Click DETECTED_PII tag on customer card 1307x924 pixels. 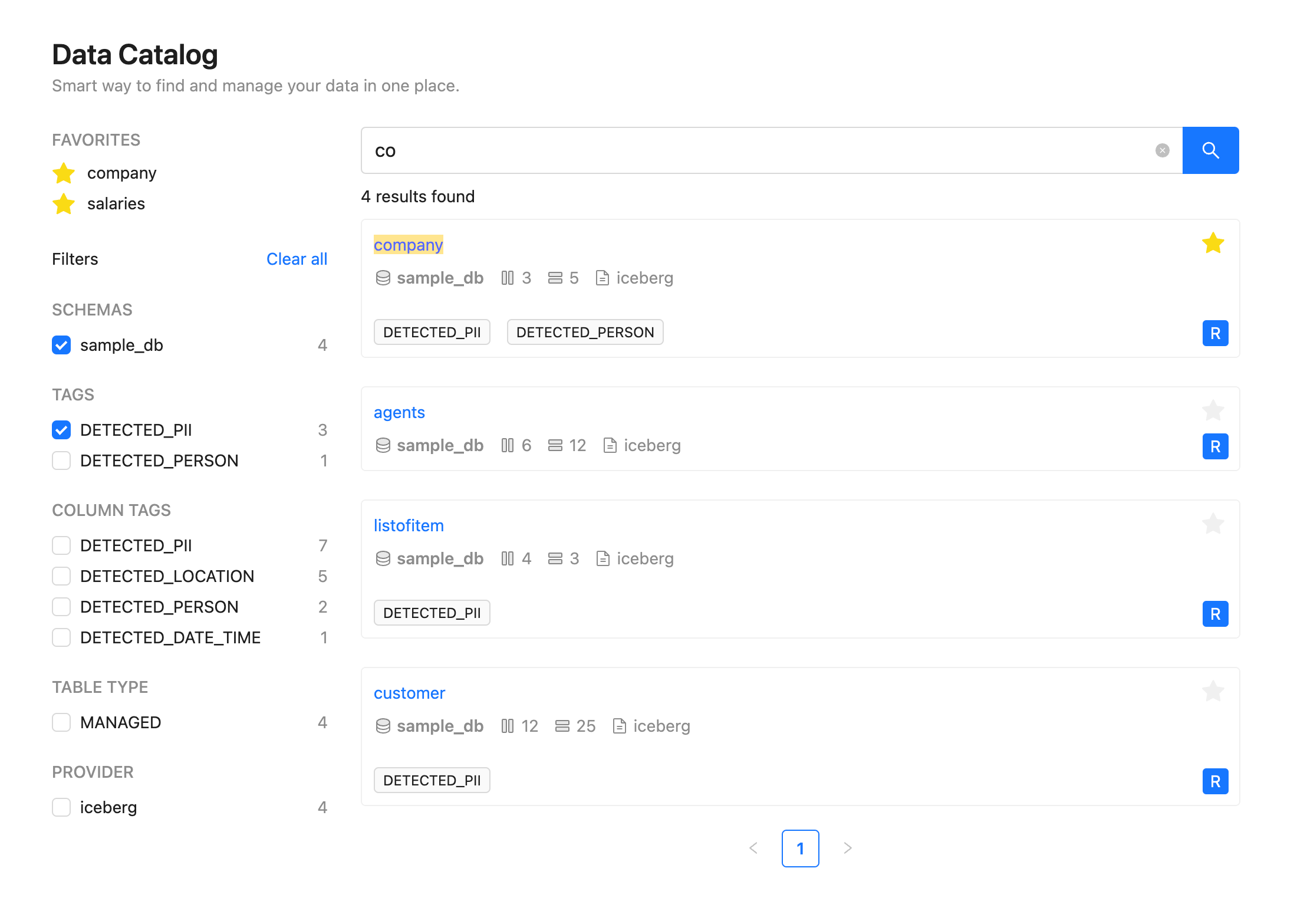tap(432, 780)
